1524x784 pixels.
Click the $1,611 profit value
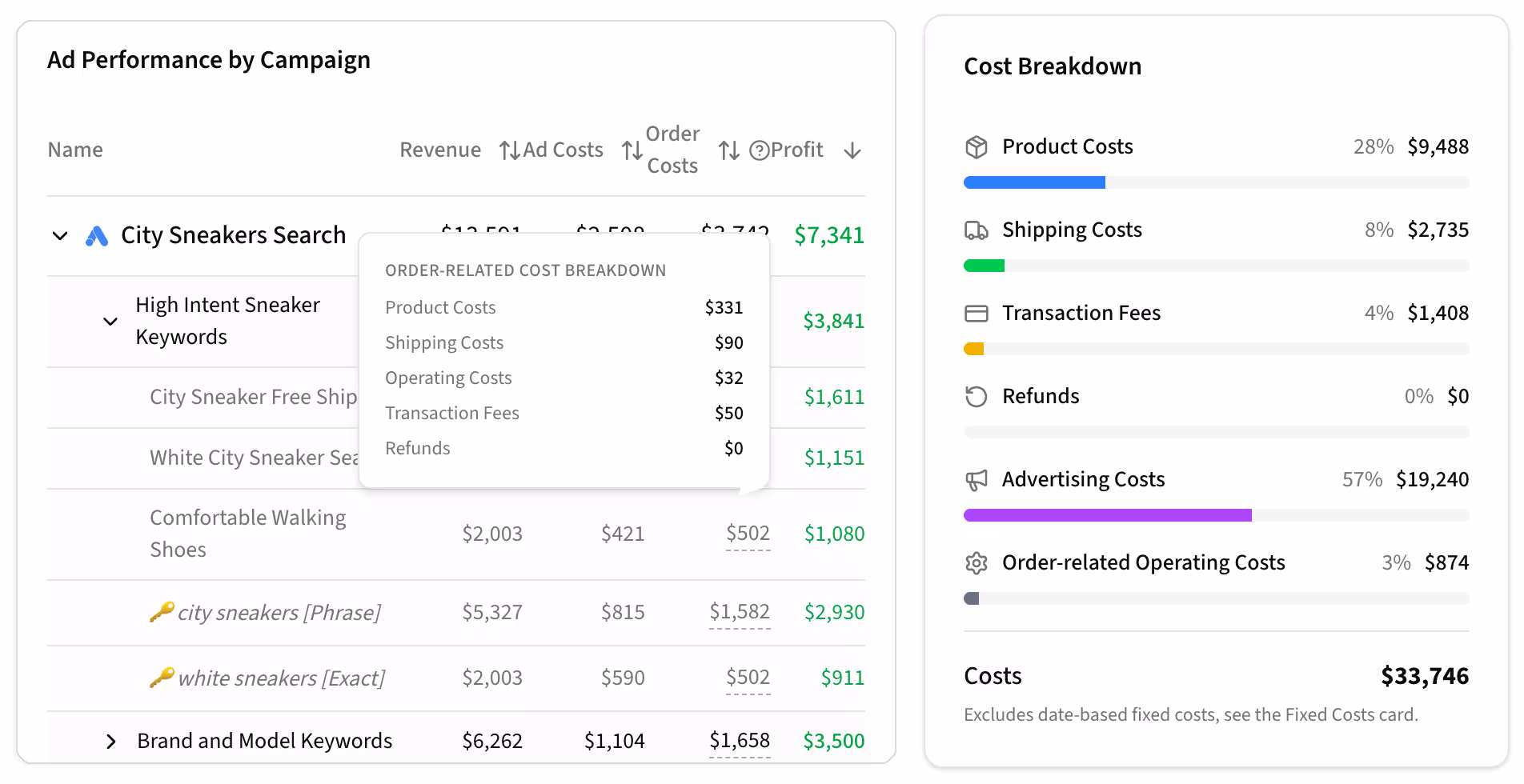pos(834,398)
